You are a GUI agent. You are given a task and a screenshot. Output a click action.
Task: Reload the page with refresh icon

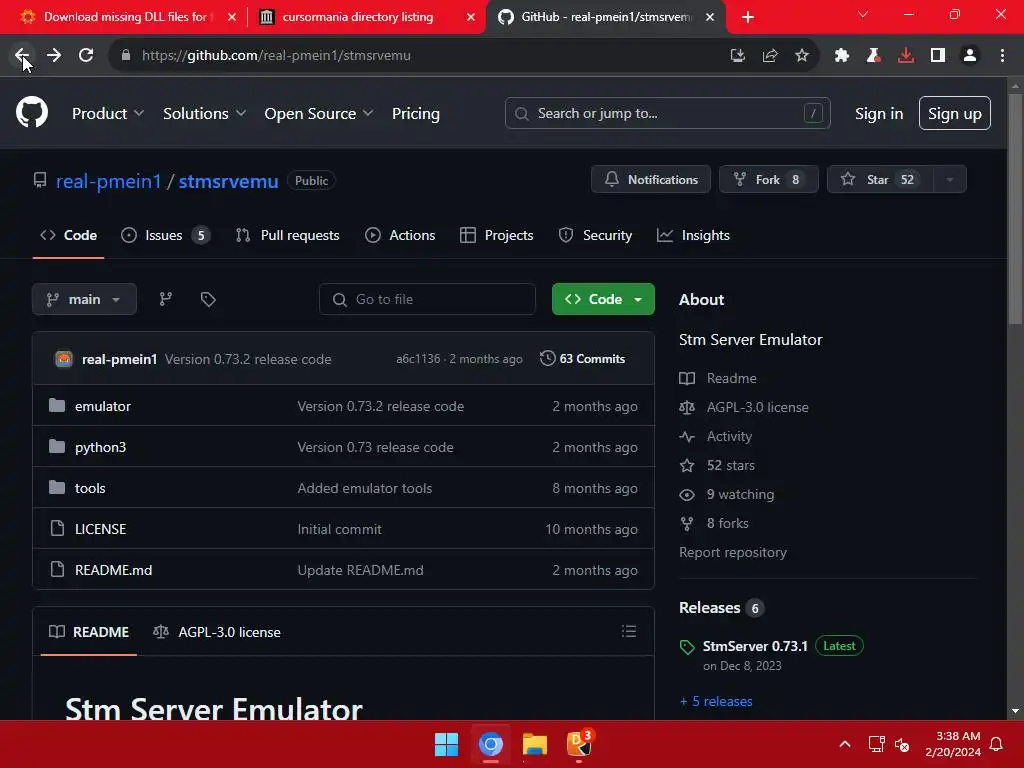[x=86, y=56]
